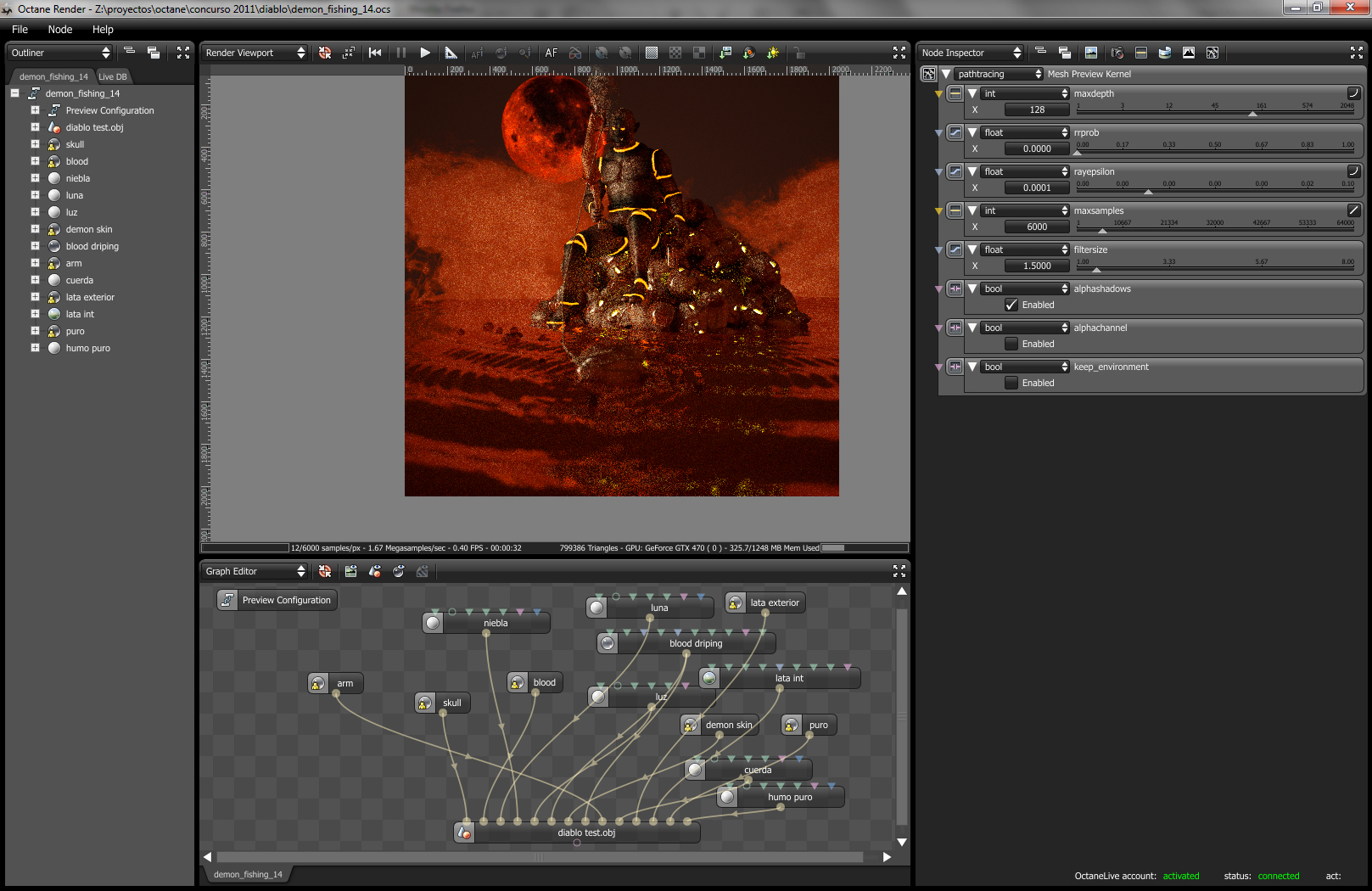Open the Render Viewport panel type dropdown
The image size is (1372, 891).
point(255,53)
